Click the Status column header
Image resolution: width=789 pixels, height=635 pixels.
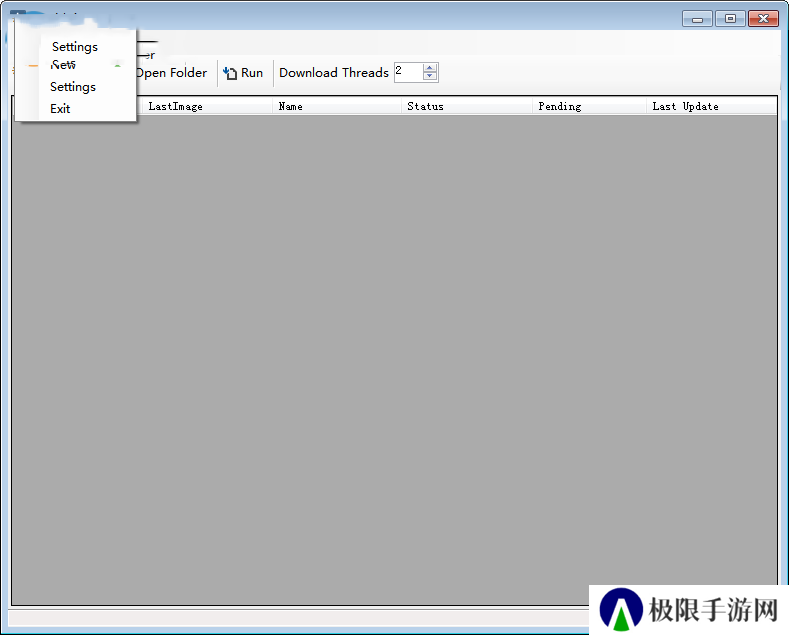click(x=466, y=106)
